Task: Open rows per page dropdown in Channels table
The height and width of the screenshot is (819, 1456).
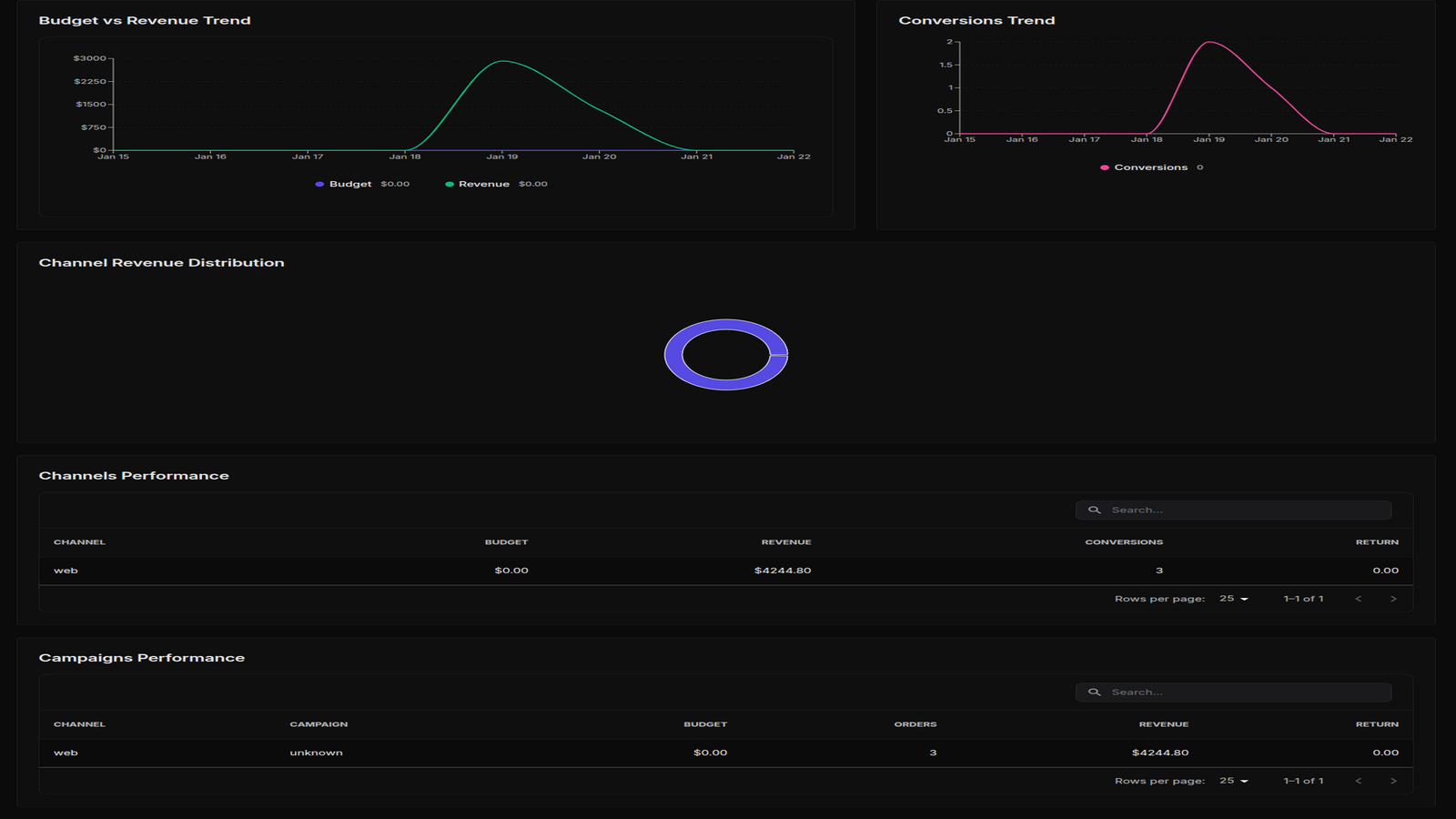Action: click(x=1233, y=598)
